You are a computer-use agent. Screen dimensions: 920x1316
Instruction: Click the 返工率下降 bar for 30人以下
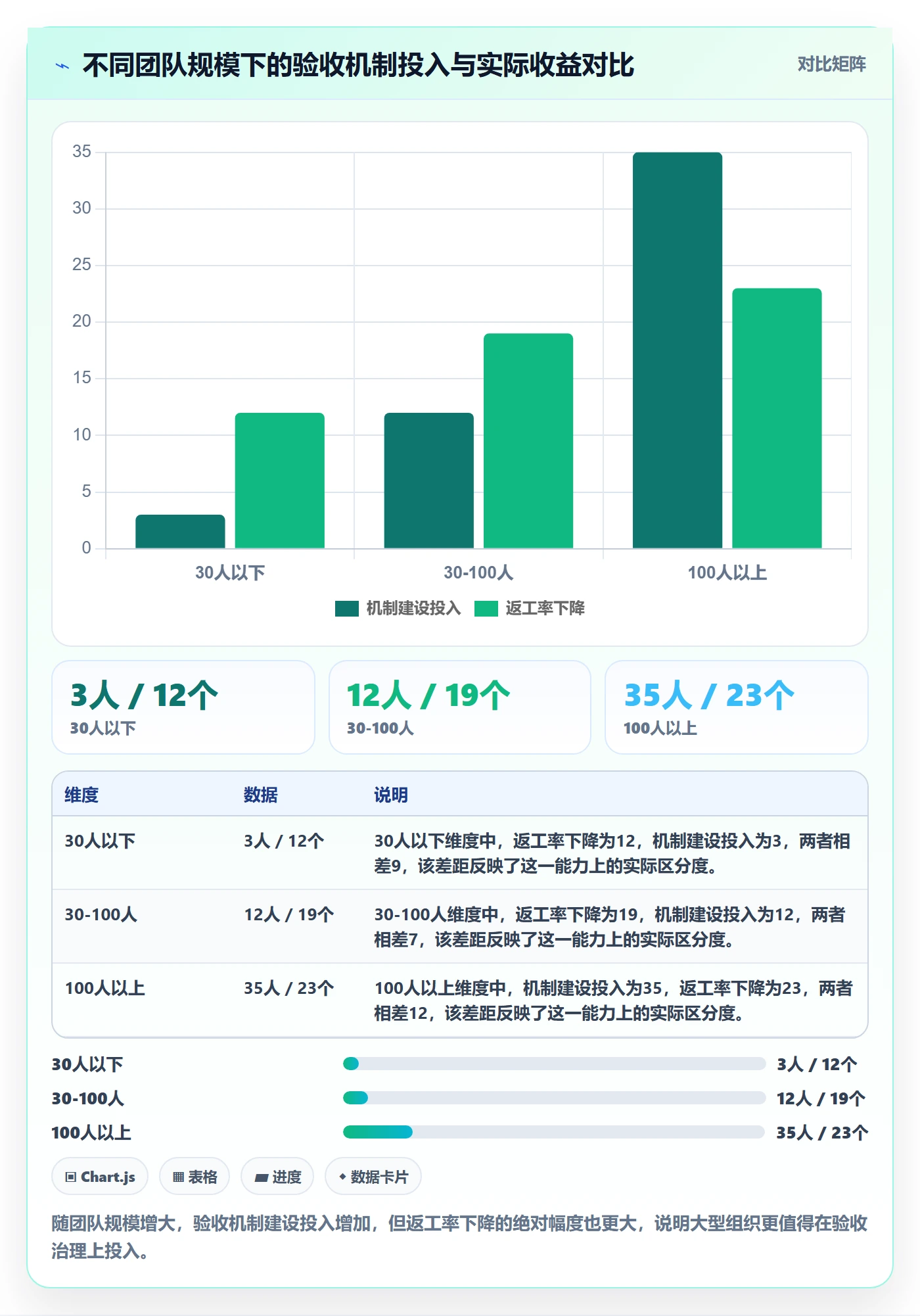click(280, 481)
